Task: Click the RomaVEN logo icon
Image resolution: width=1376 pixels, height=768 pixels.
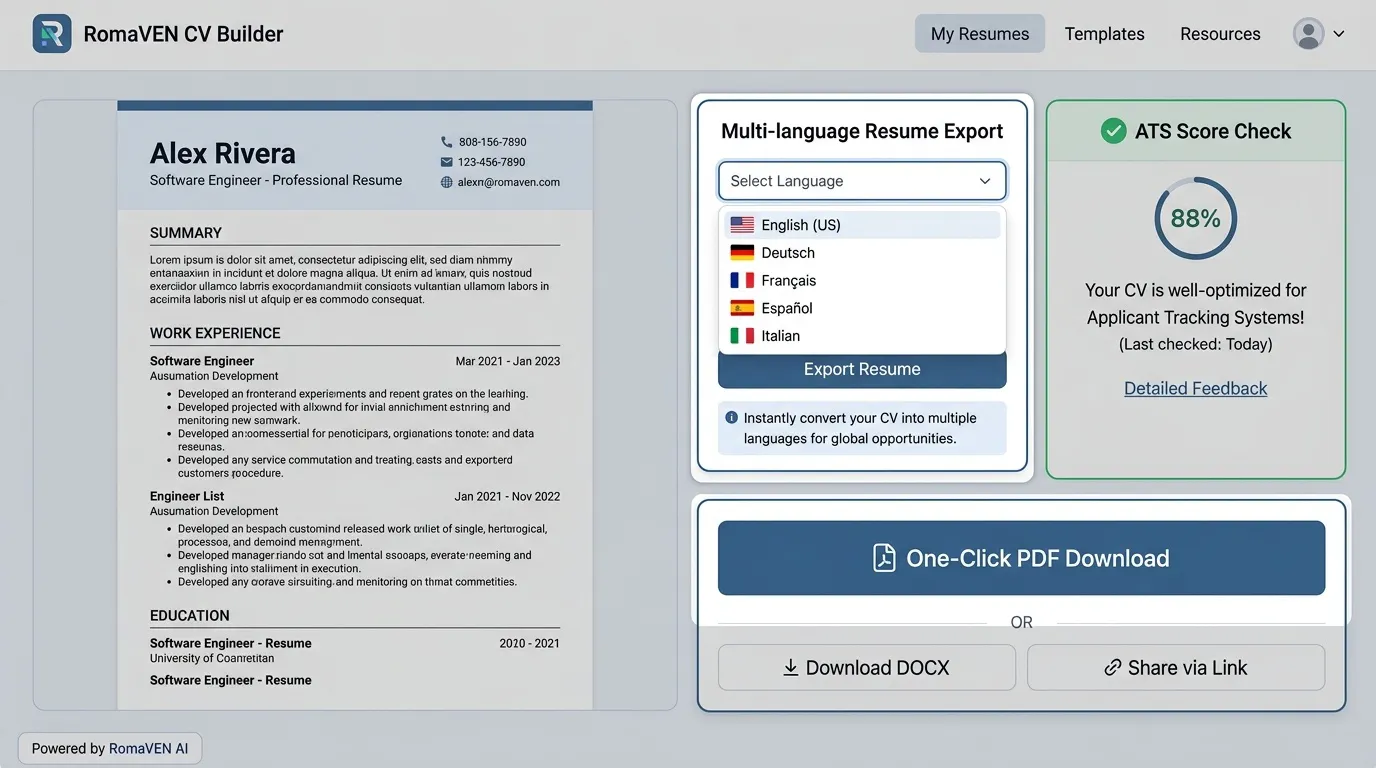Action: pos(52,34)
